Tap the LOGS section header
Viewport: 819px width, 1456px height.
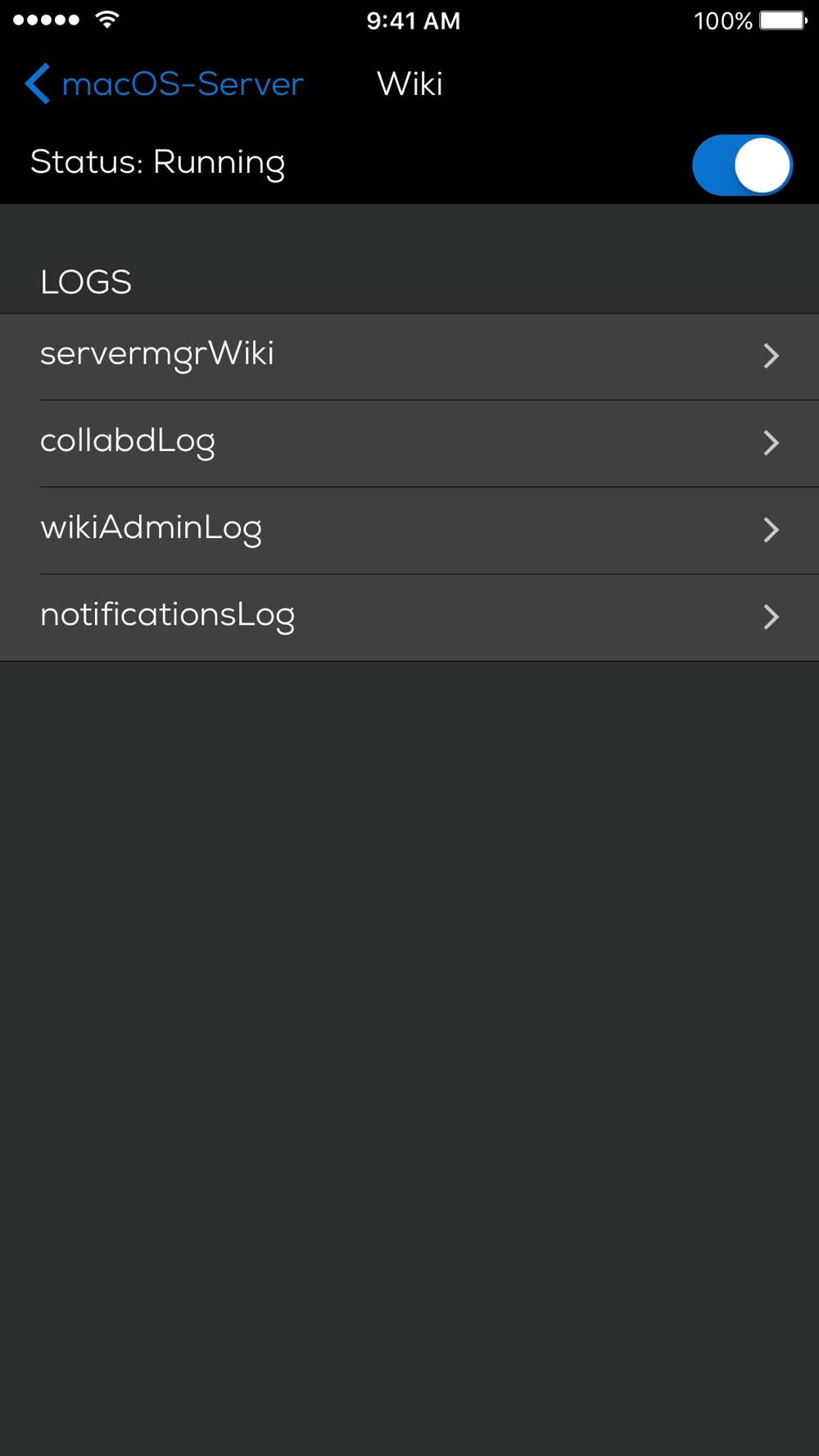tap(86, 283)
